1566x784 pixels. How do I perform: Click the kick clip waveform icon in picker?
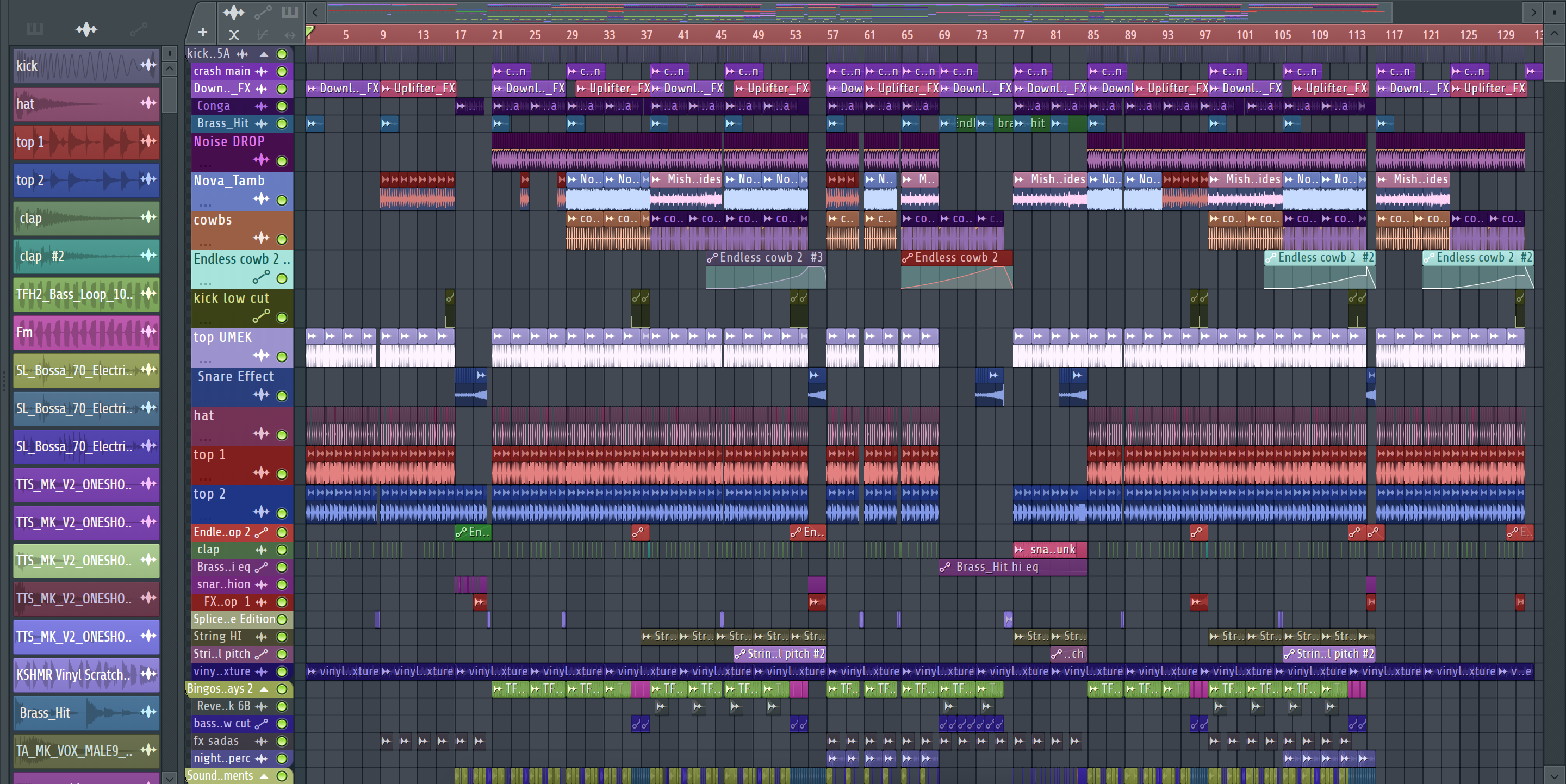click(x=148, y=65)
